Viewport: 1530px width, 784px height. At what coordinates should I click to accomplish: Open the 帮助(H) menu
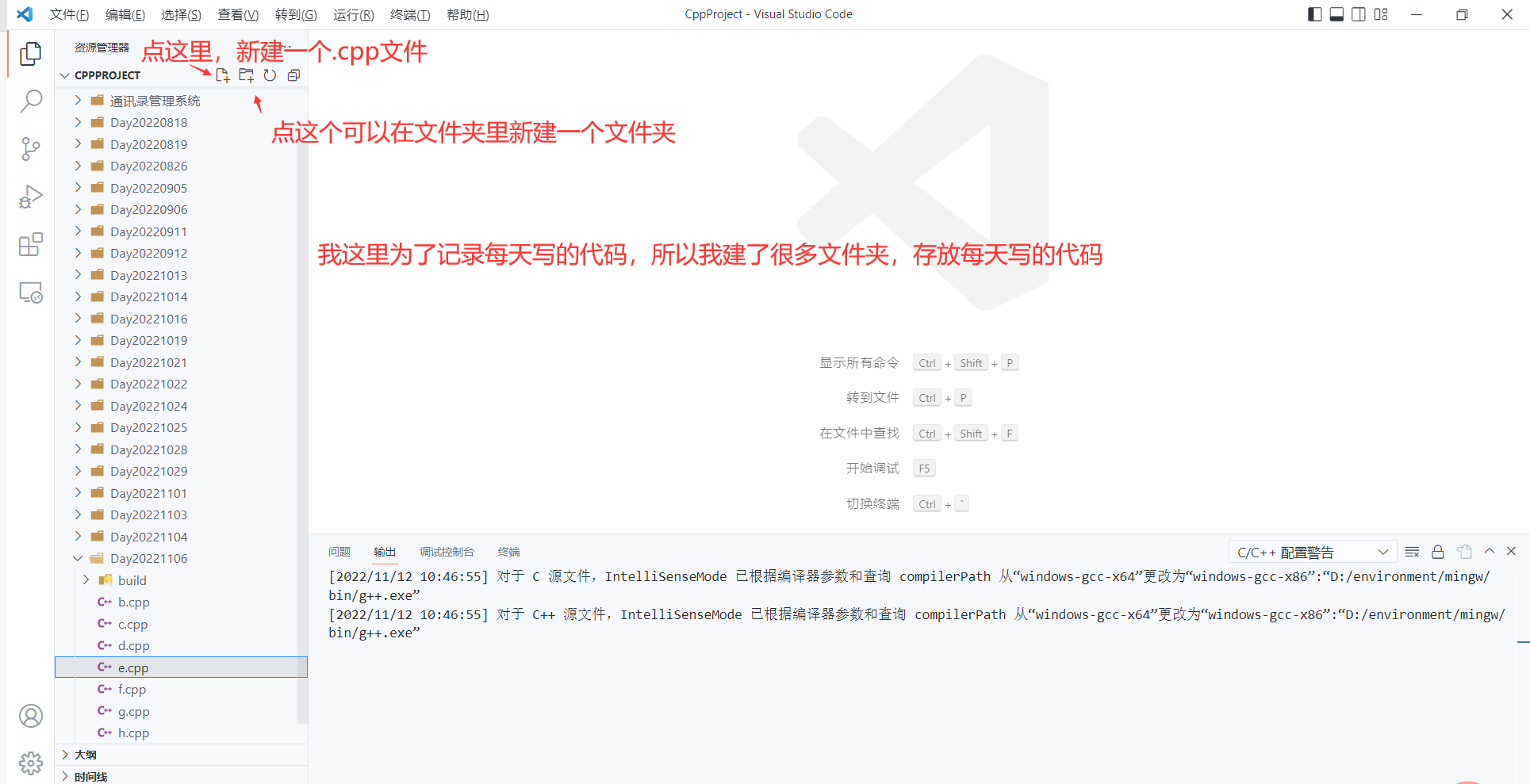coord(468,14)
